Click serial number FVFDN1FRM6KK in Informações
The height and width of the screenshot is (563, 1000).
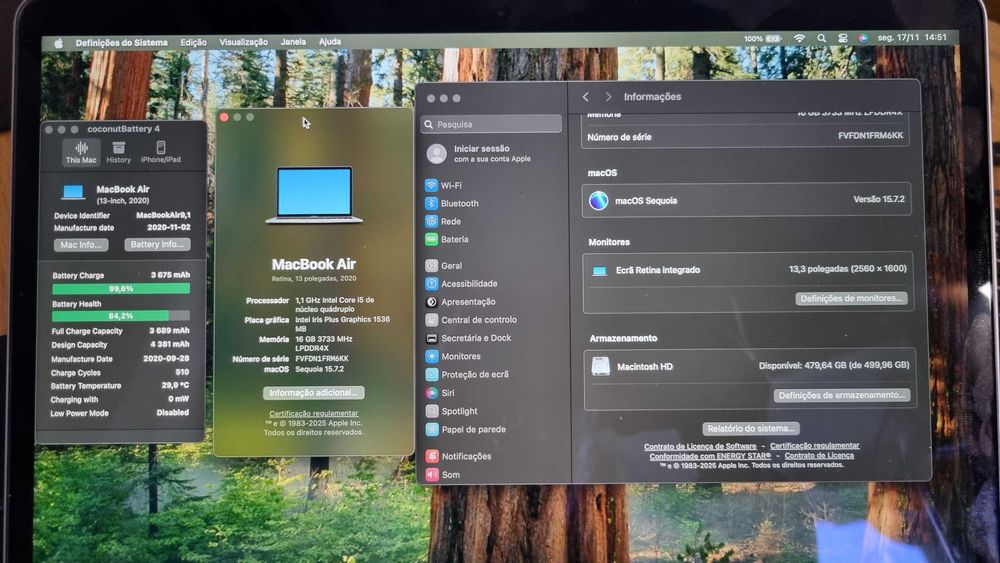tap(871, 136)
